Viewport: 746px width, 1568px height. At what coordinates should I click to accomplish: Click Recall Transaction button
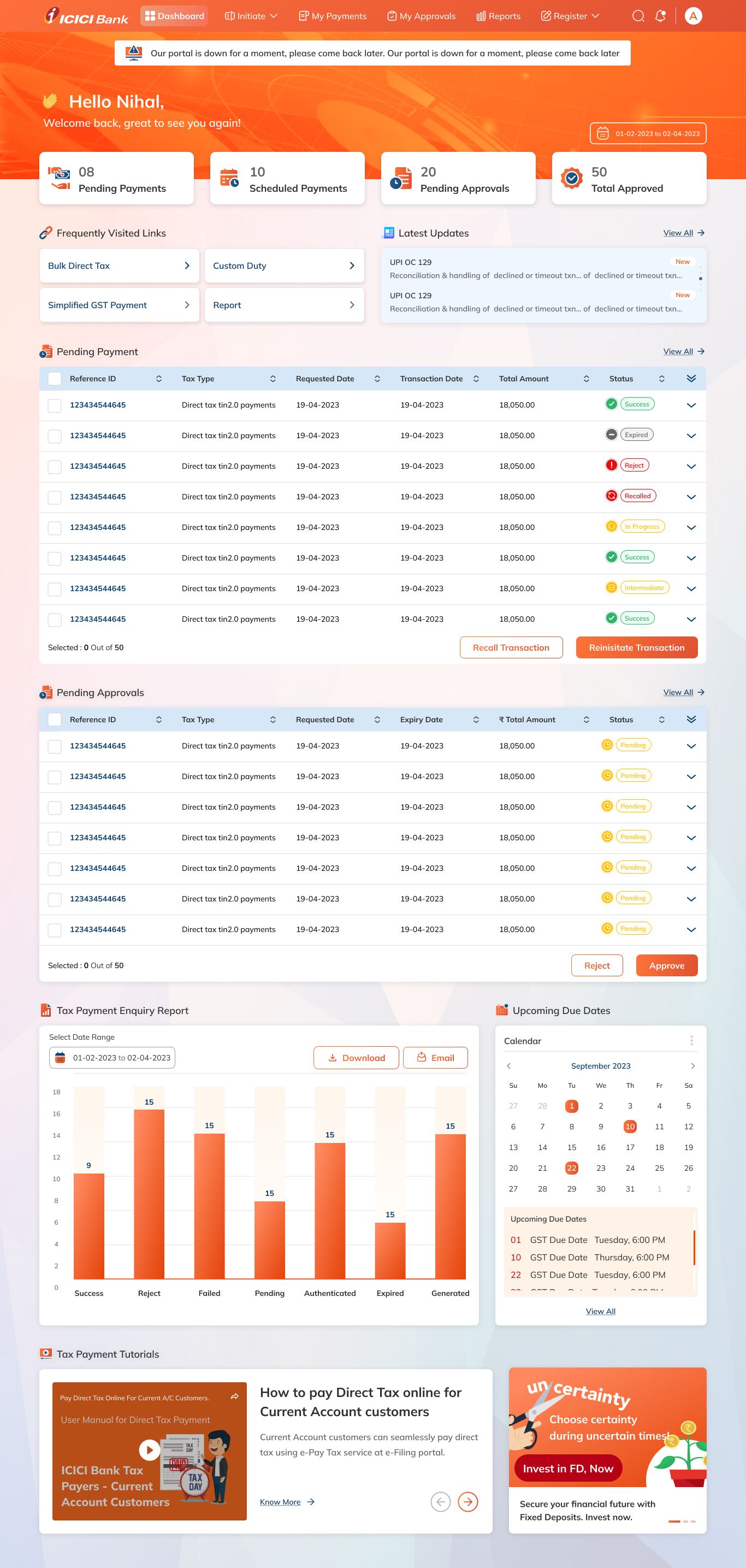pyautogui.click(x=511, y=647)
